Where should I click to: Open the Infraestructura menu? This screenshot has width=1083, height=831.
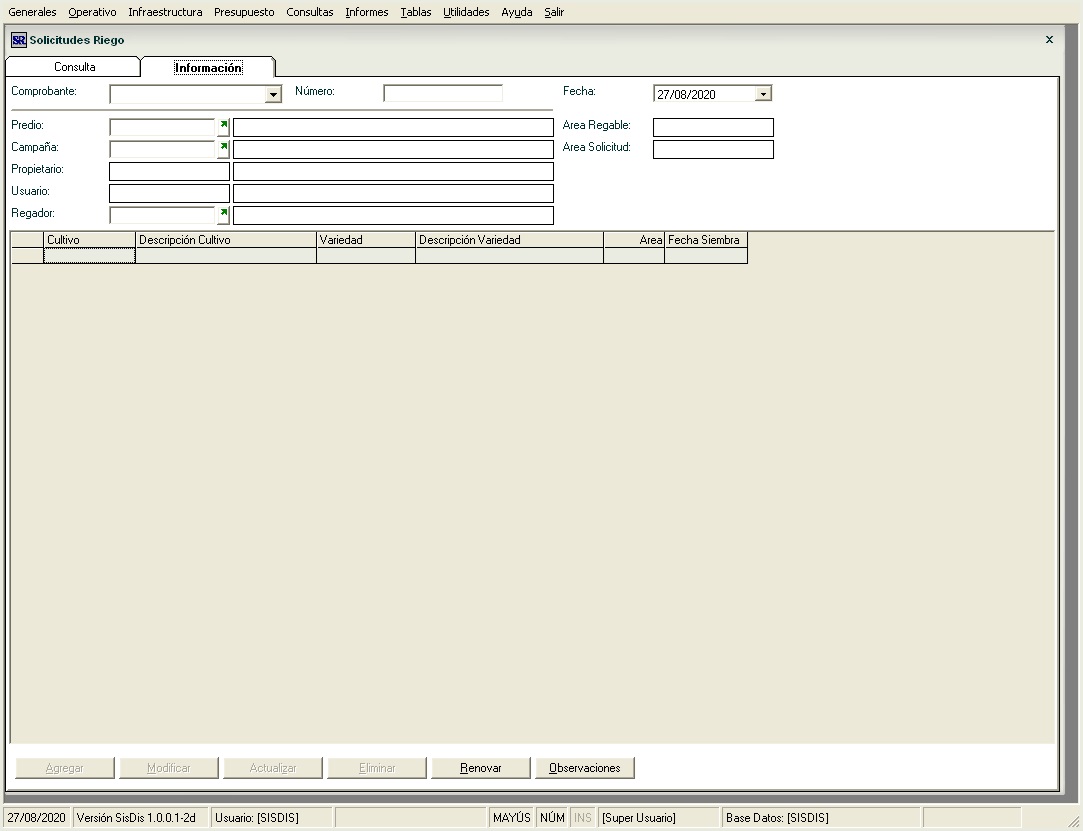(165, 12)
